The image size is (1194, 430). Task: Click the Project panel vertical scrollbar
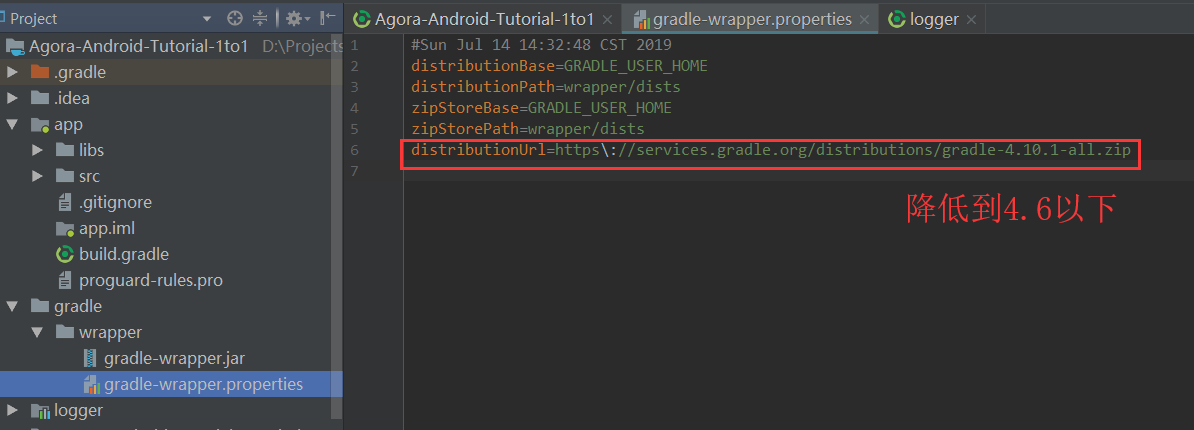point(337,228)
